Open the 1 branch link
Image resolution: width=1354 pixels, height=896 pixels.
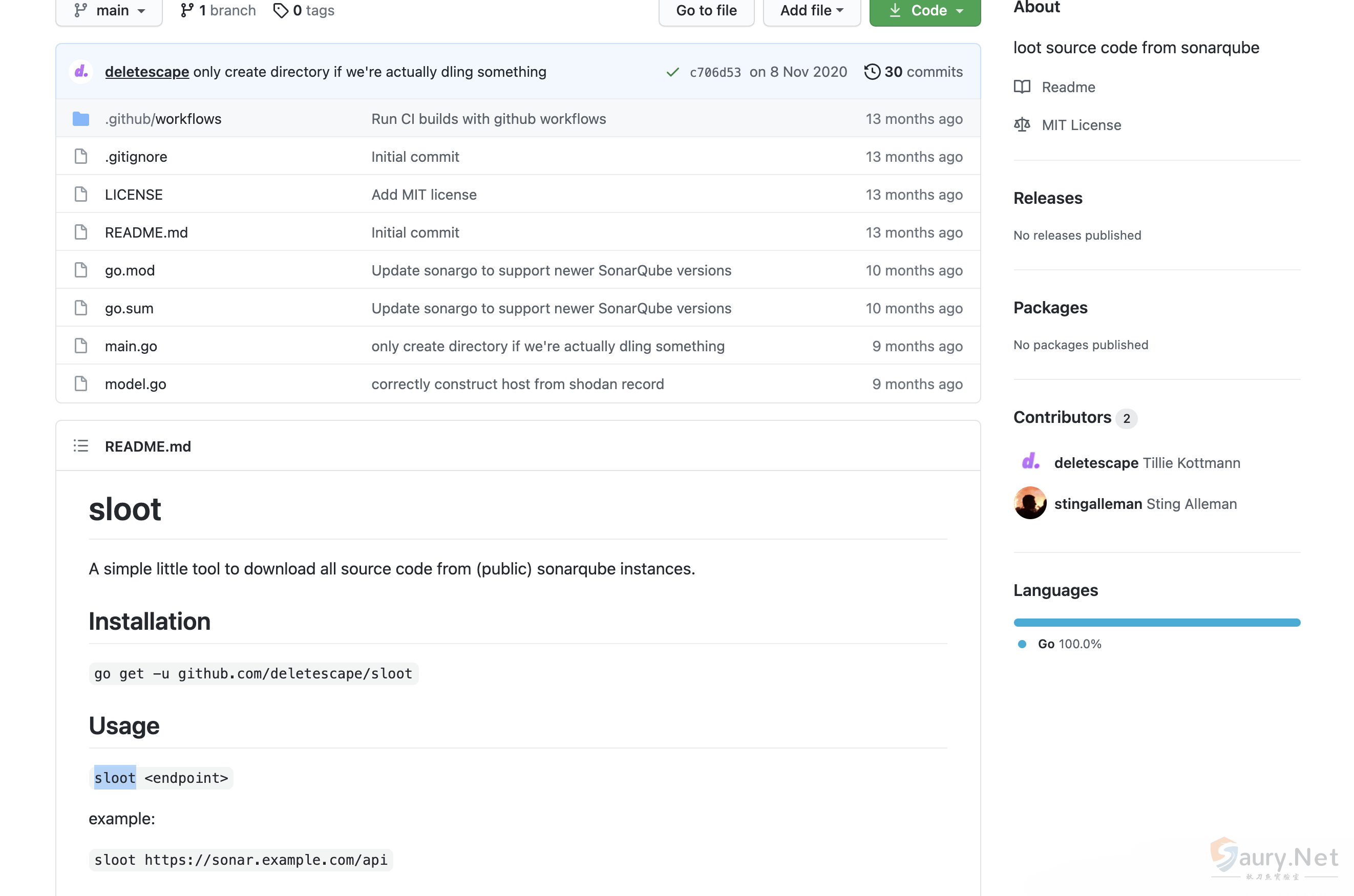[218, 10]
